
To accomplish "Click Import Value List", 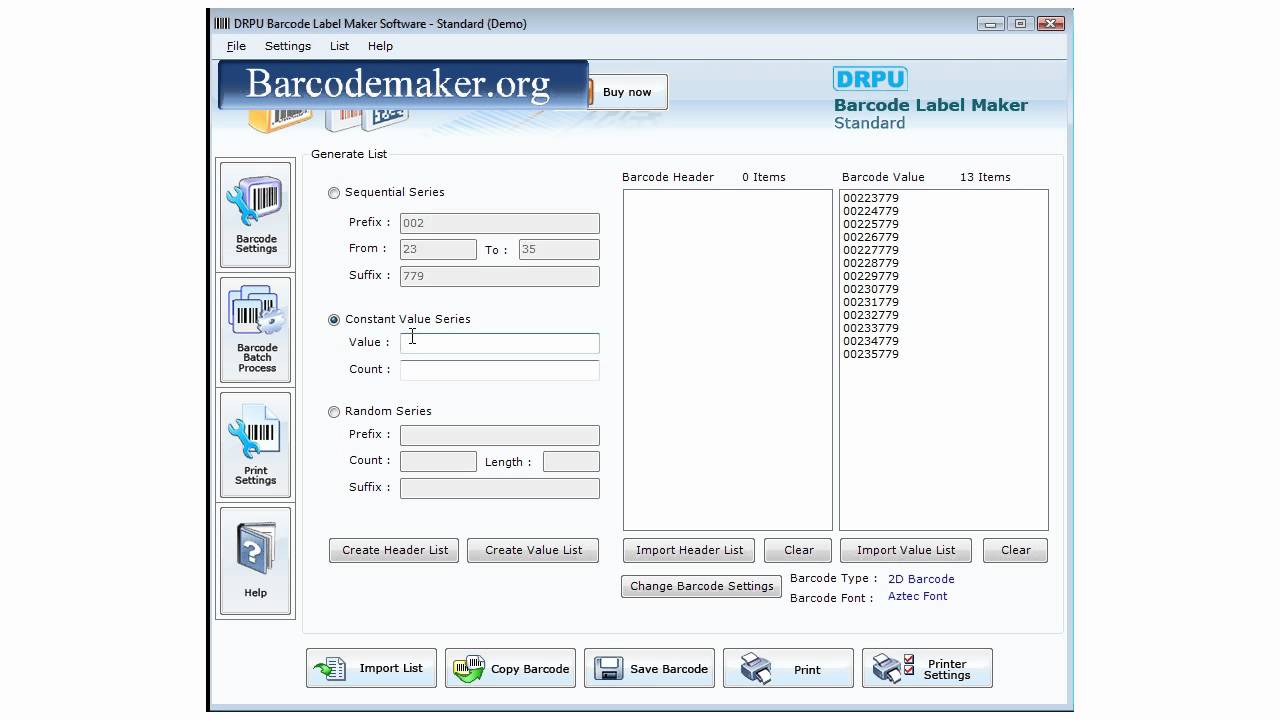I will 906,550.
